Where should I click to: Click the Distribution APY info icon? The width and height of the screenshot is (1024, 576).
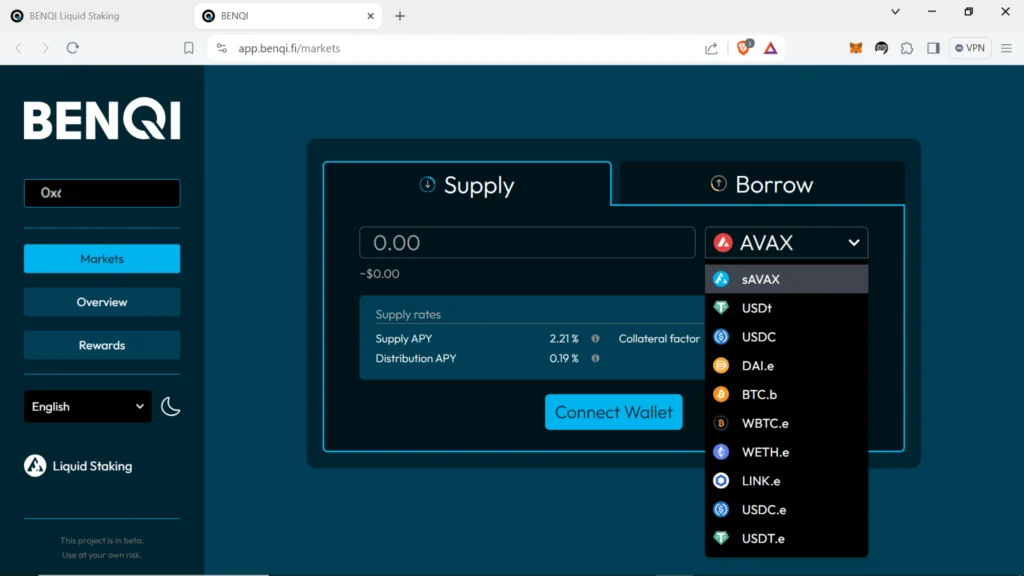point(595,358)
